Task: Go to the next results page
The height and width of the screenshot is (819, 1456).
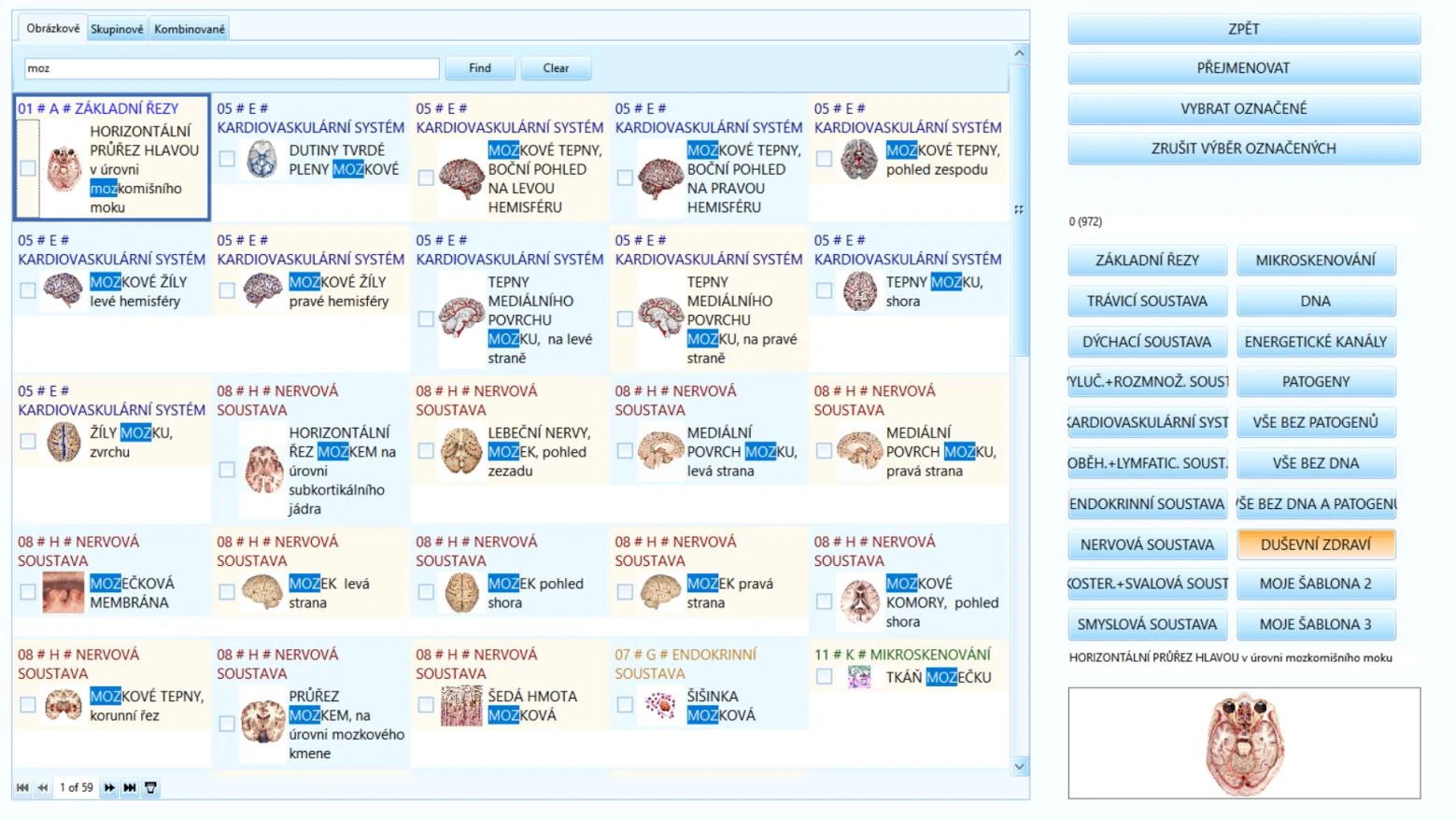Action: point(109,788)
